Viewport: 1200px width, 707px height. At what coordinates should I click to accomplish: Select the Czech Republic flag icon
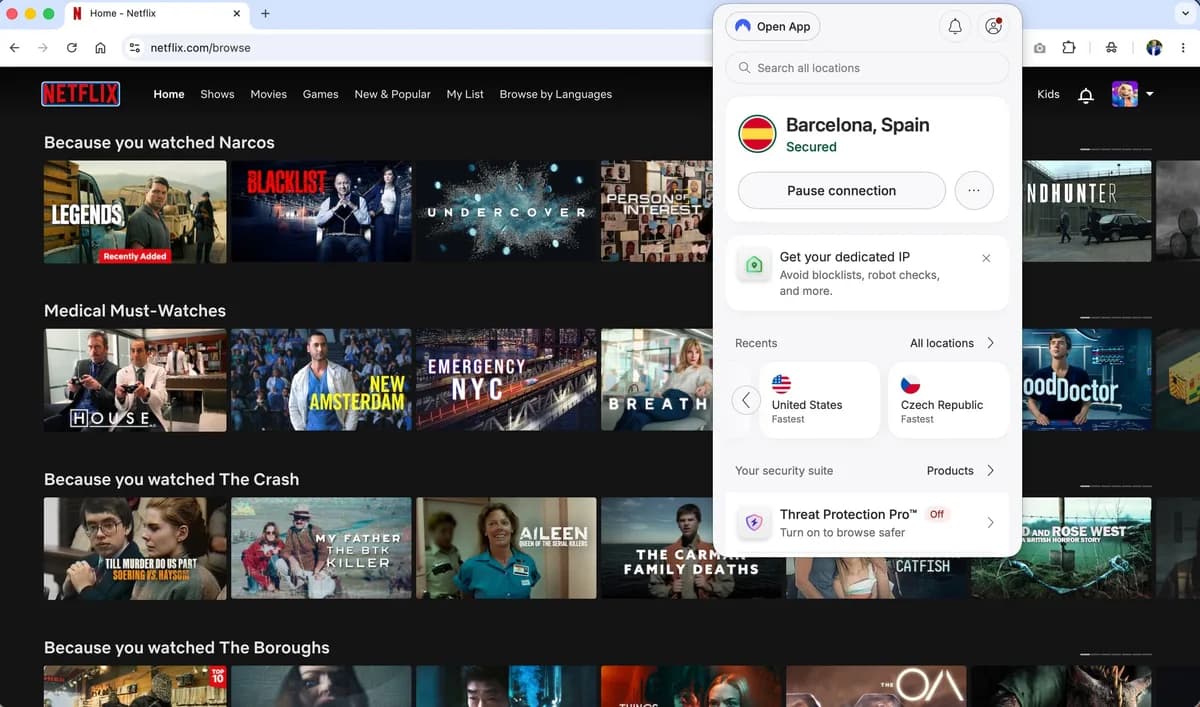[910, 384]
